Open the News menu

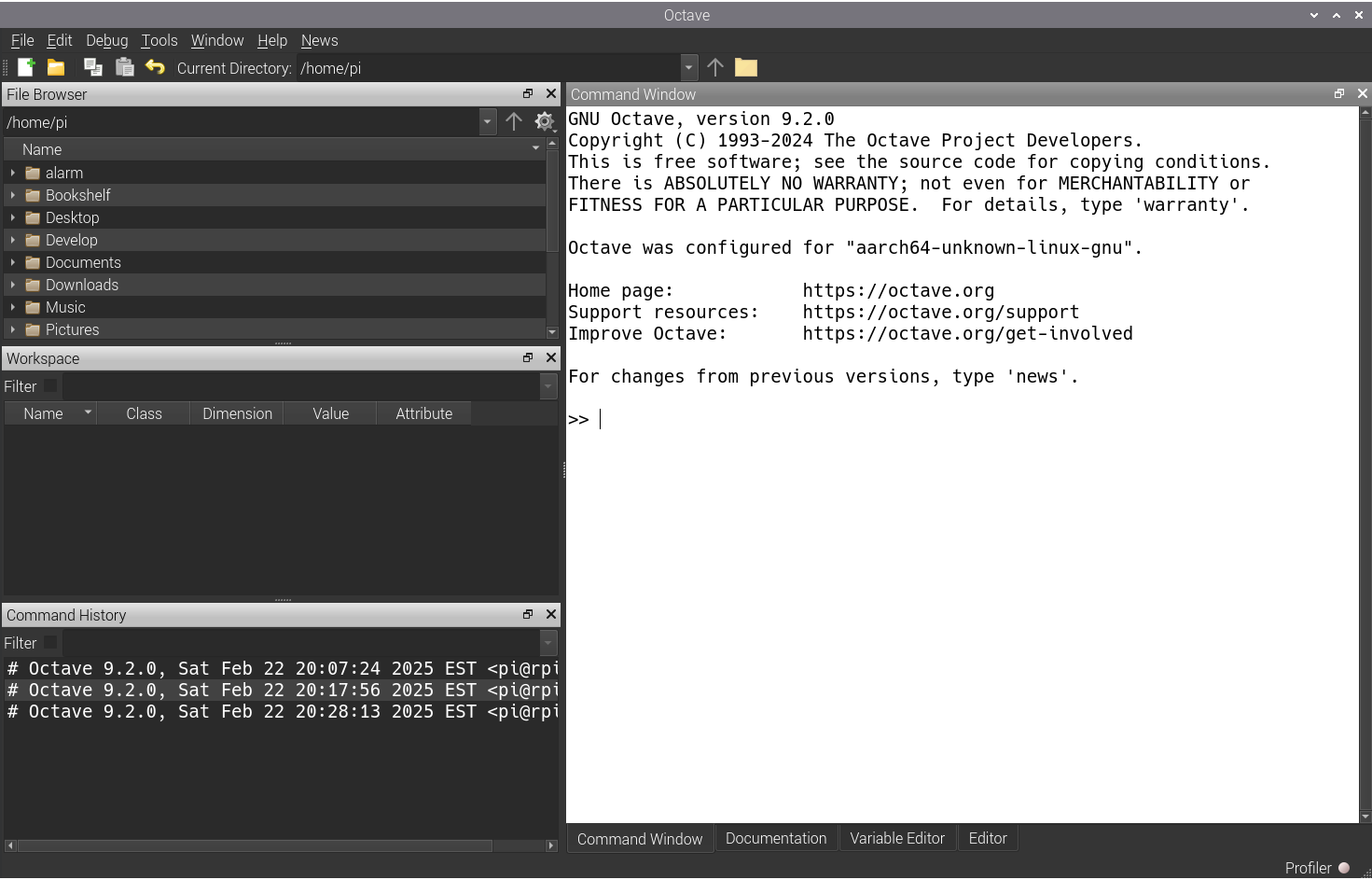320,40
